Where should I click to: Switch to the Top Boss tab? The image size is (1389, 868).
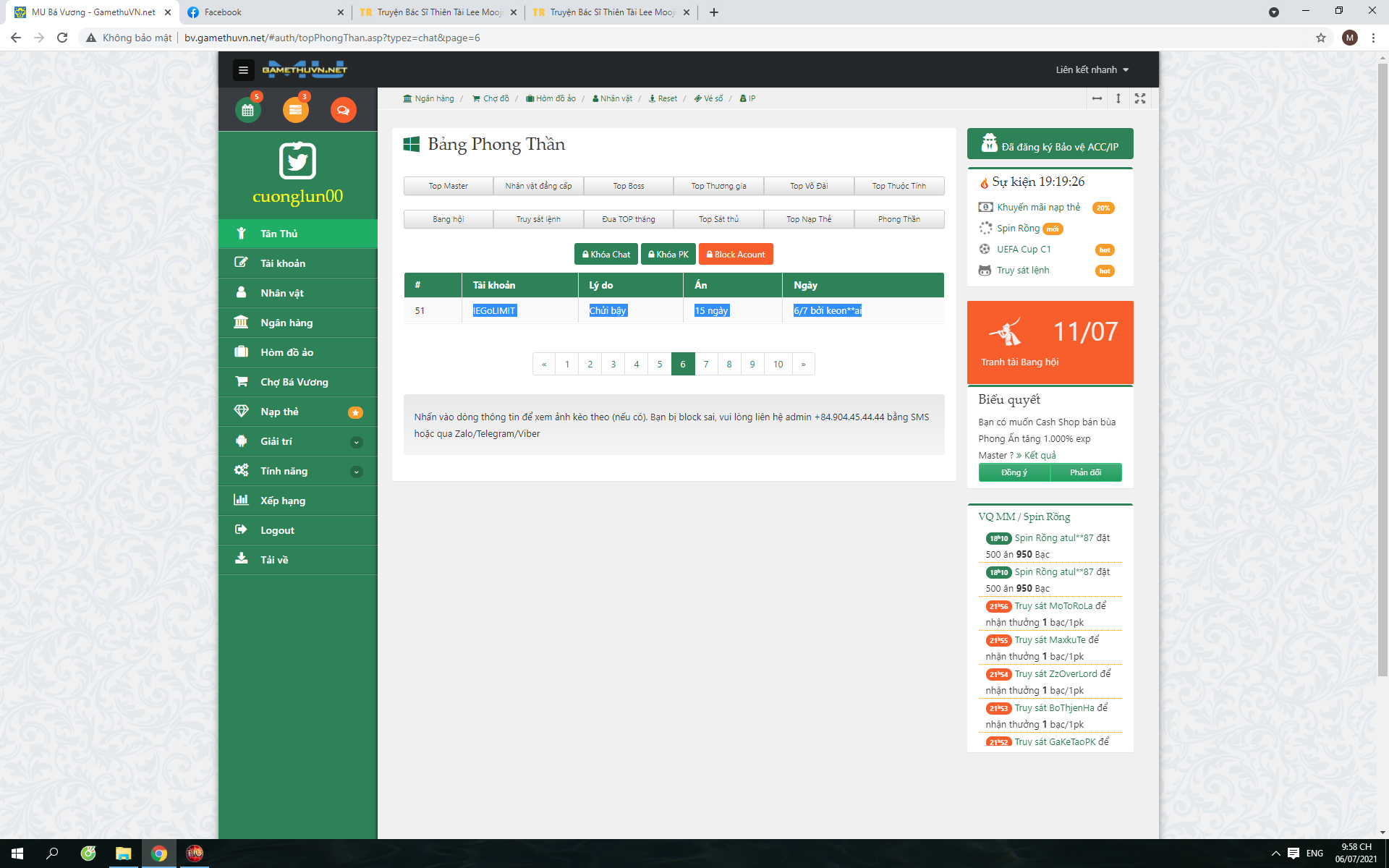[628, 186]
